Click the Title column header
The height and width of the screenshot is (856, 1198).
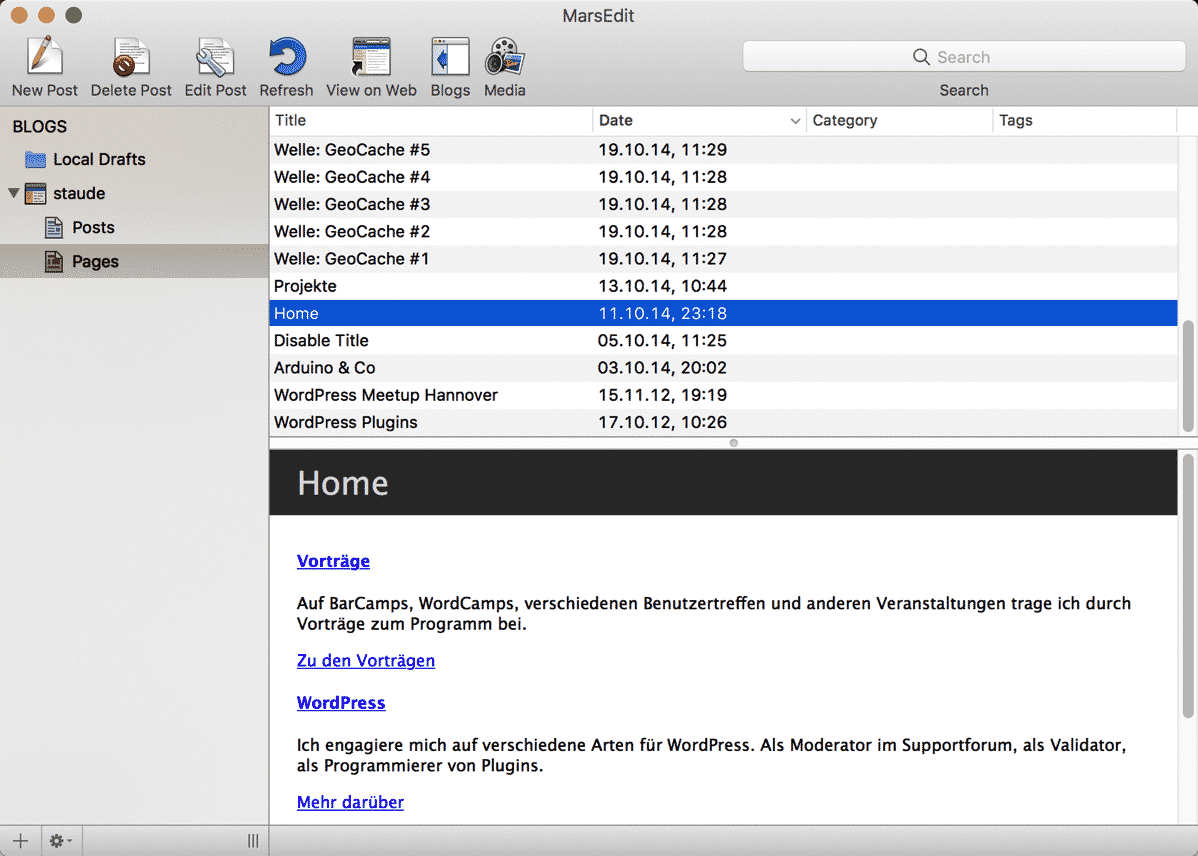430,120
